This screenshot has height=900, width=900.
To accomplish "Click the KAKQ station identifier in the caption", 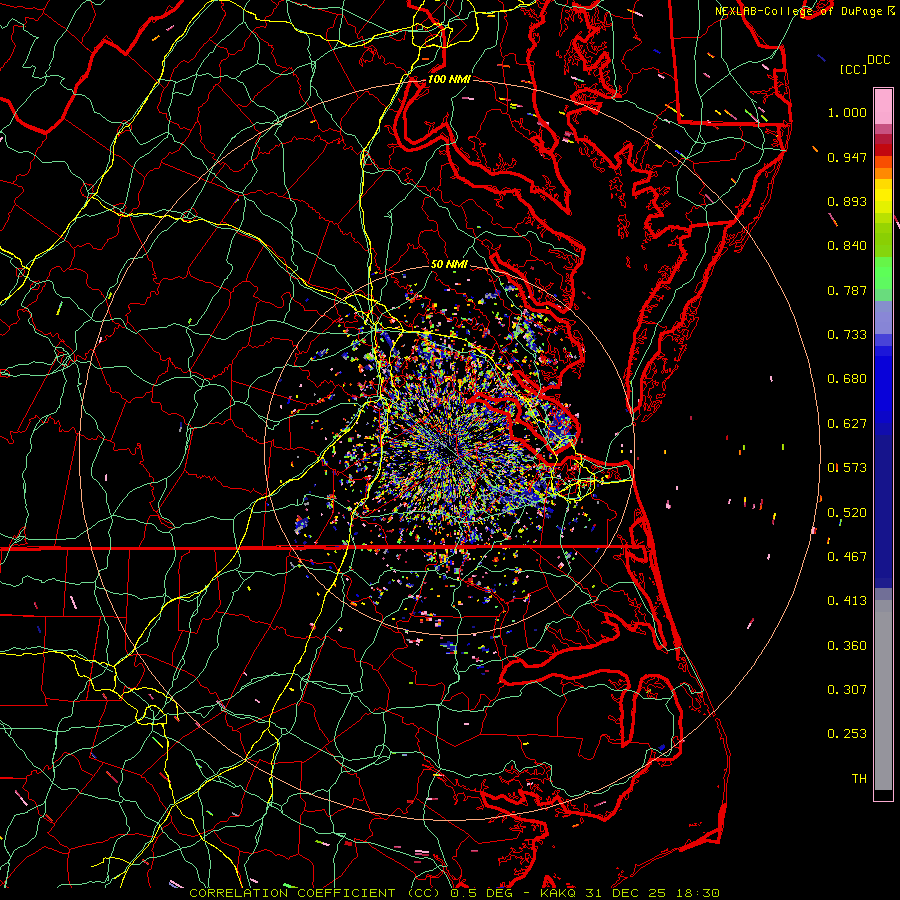I will [x=558, y=893].
